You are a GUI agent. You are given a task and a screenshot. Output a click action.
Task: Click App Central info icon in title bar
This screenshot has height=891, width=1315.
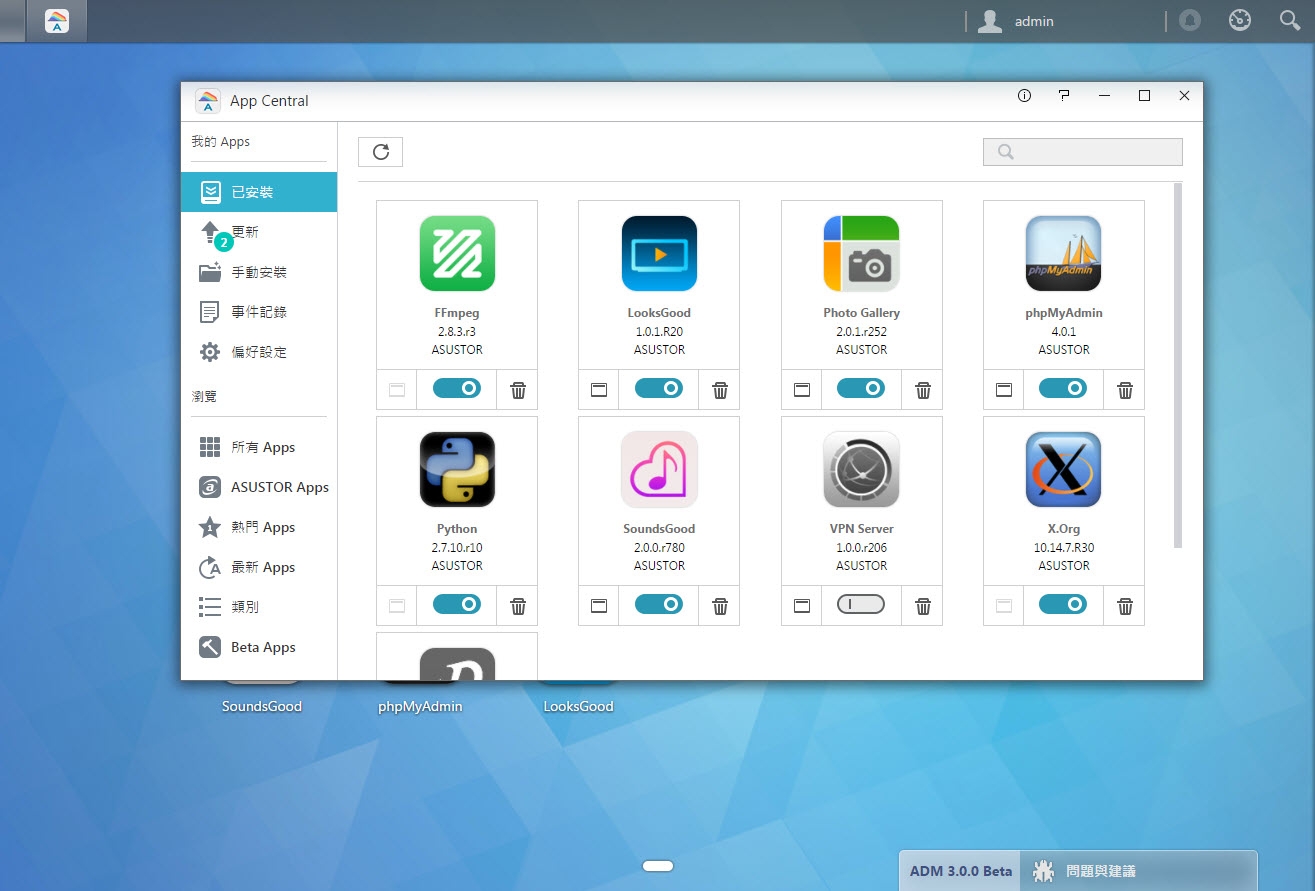click(1024, 96)
